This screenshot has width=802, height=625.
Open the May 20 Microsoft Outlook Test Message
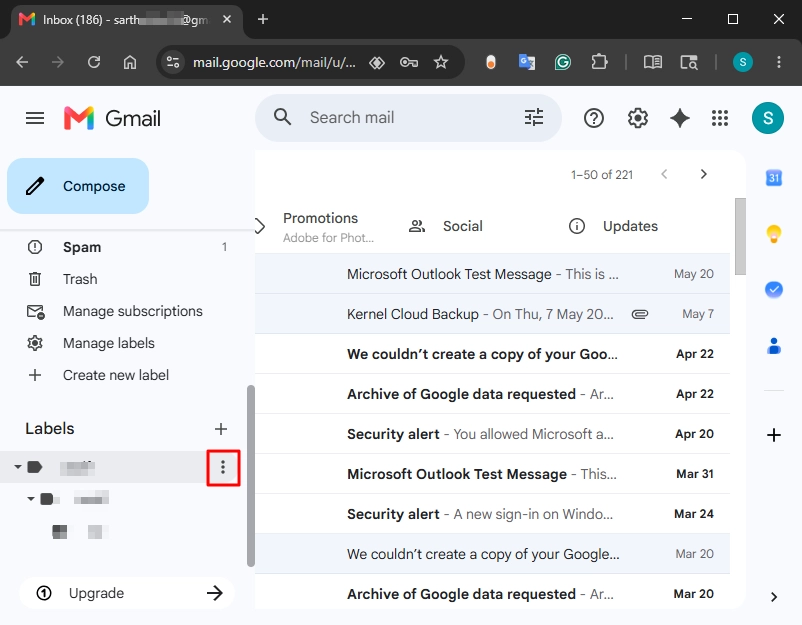[492, 274]
